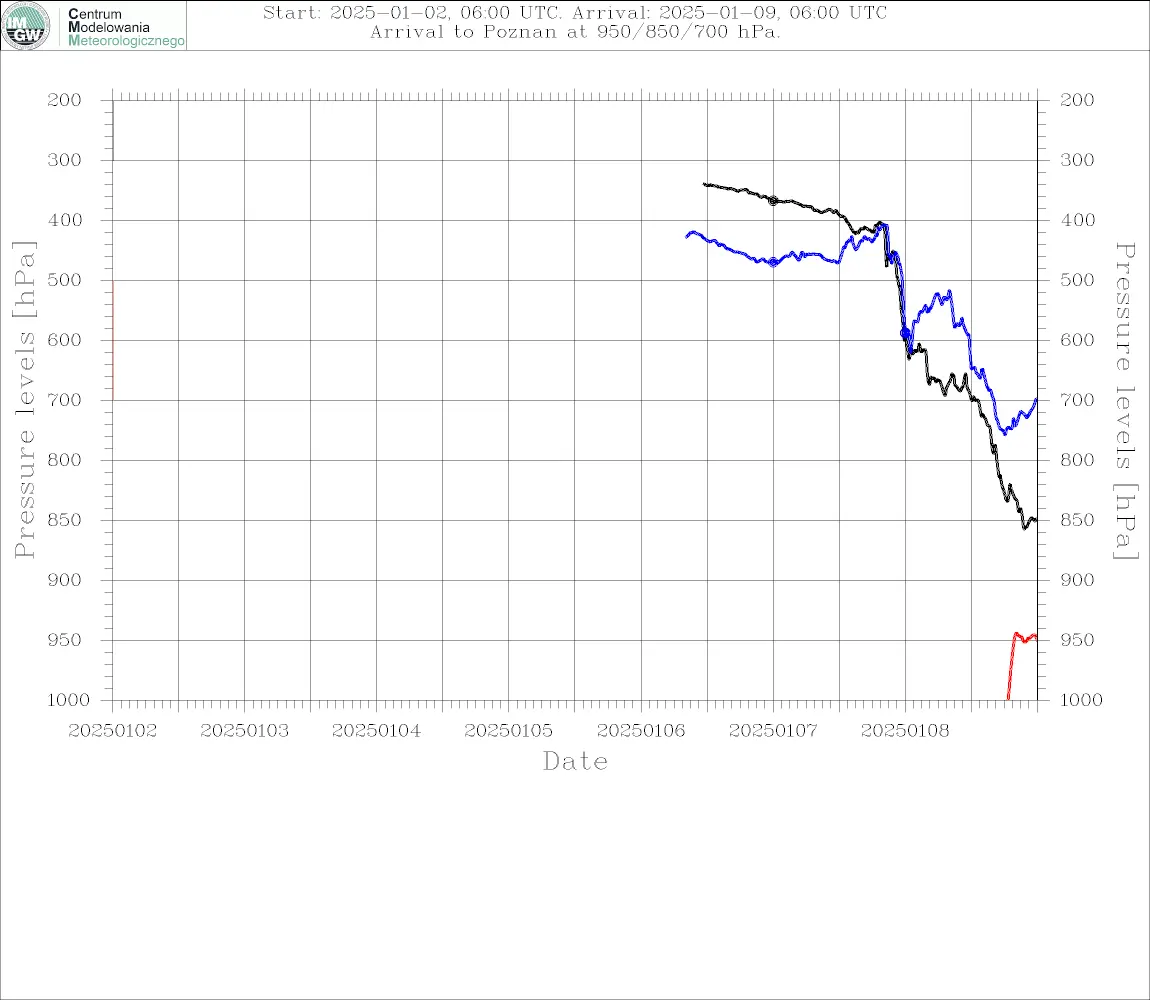This screenshot has width=1150, height=1000.
Task: Click the left axis 700 label
Action: point(65,401)
